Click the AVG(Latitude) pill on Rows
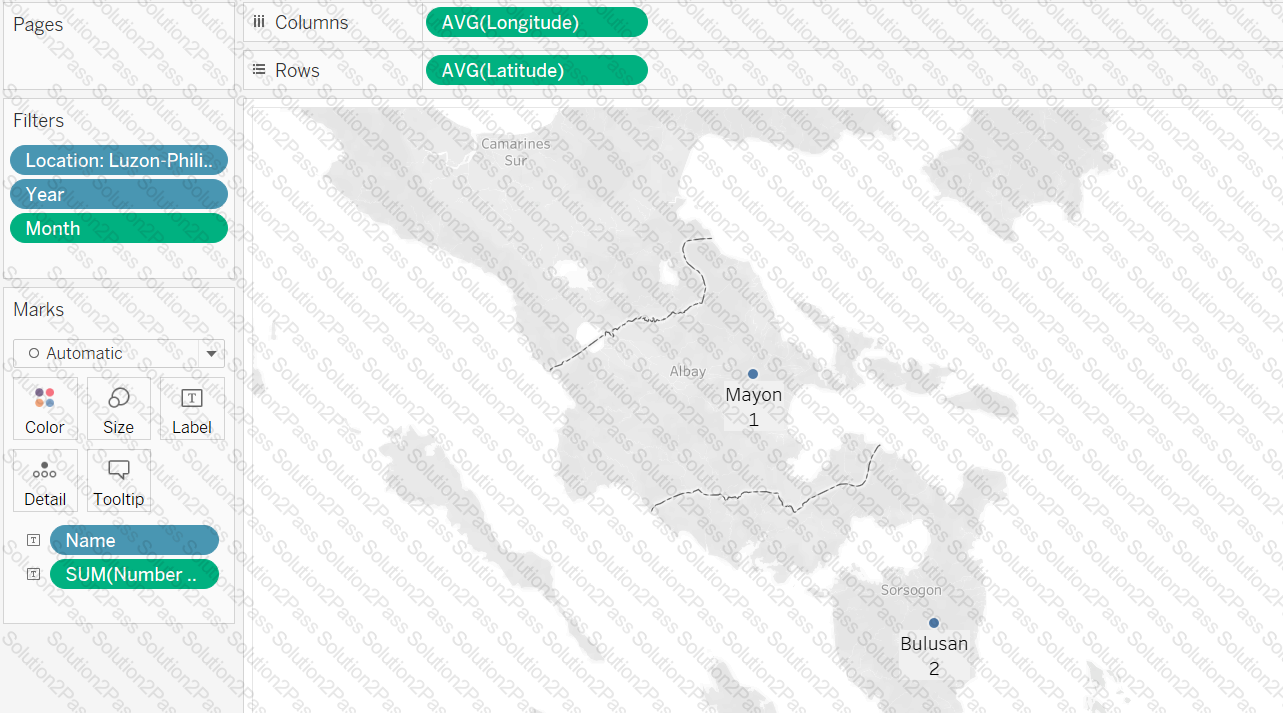Viewport: 1283px width, 713px height. (x=536, y=70)
